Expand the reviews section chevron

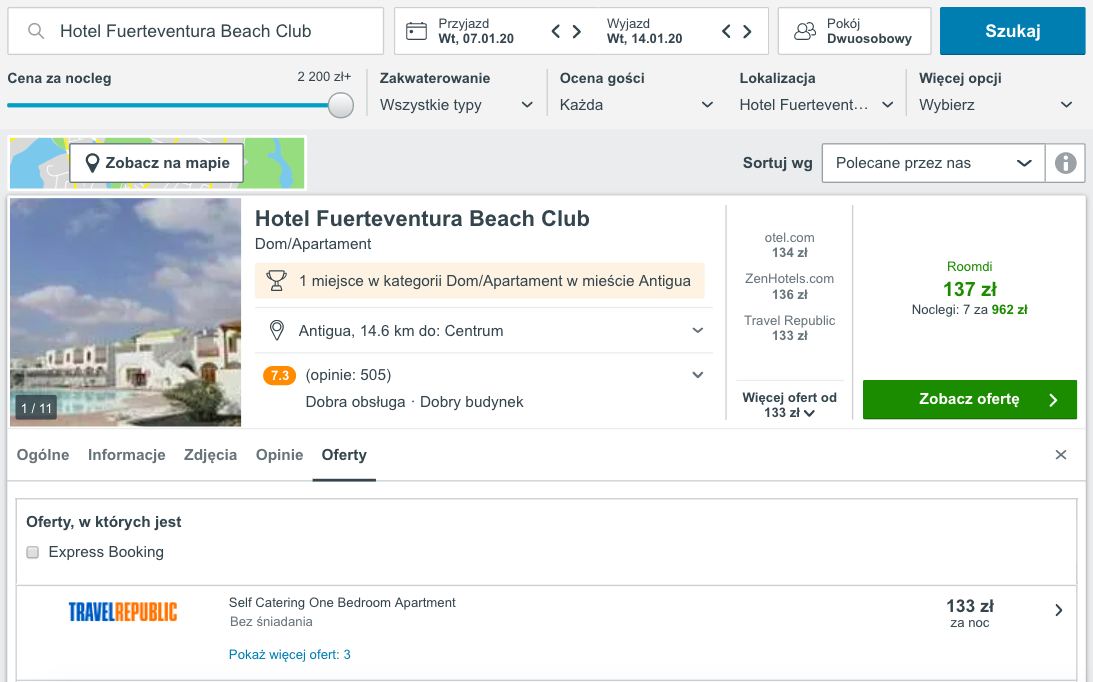click(698, 375)
